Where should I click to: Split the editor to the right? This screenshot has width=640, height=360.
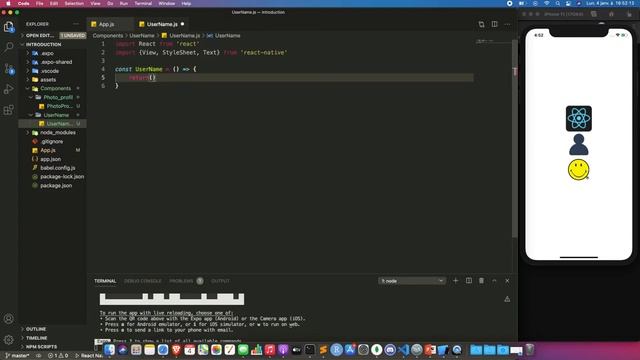[x=494, y=24]
